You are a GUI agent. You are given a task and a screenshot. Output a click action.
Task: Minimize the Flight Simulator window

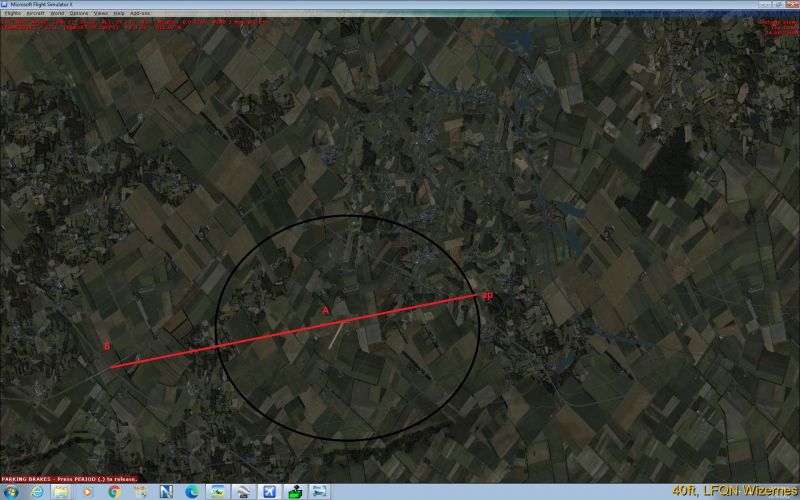click(x=765, y=4)
